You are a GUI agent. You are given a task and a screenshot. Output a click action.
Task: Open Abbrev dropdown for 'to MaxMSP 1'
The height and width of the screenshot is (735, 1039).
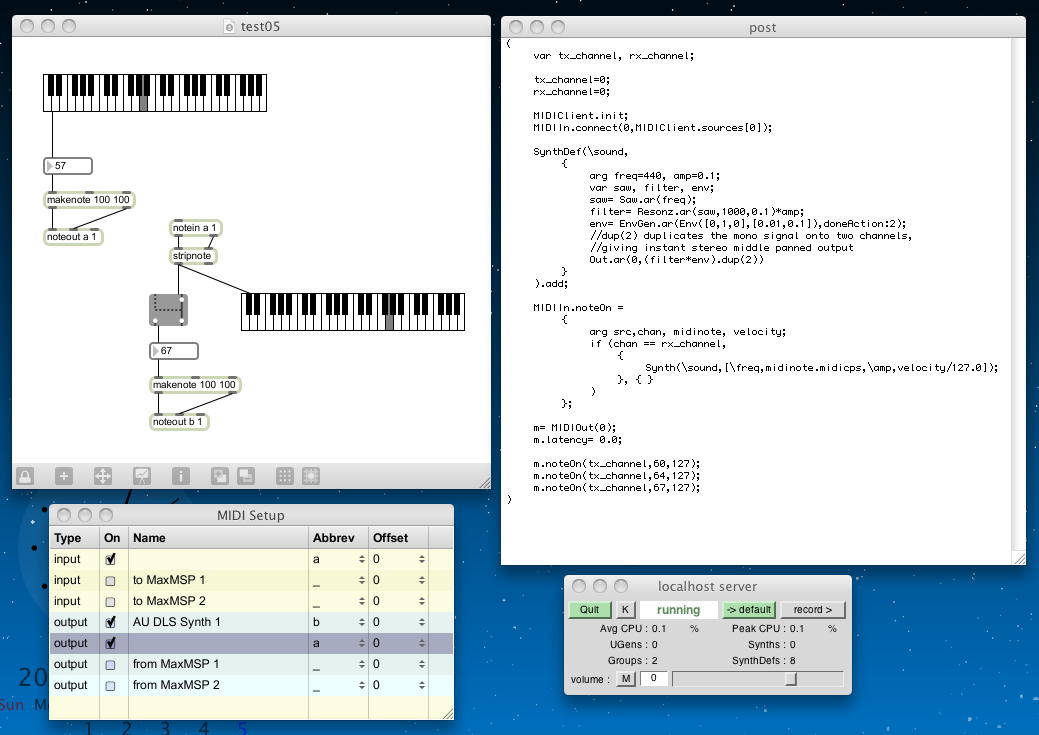pos(361,581)
